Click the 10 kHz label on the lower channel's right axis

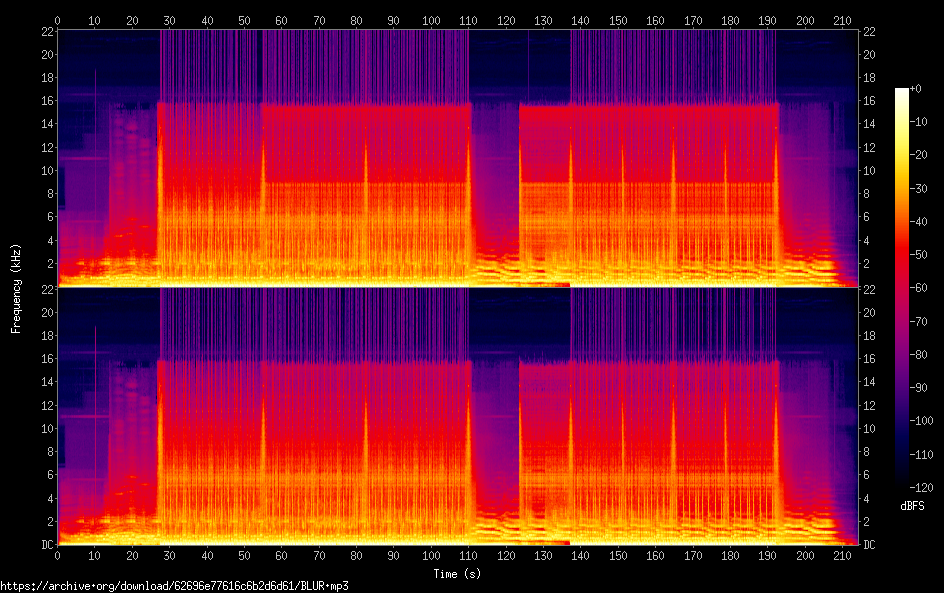[x=870, y=428]
